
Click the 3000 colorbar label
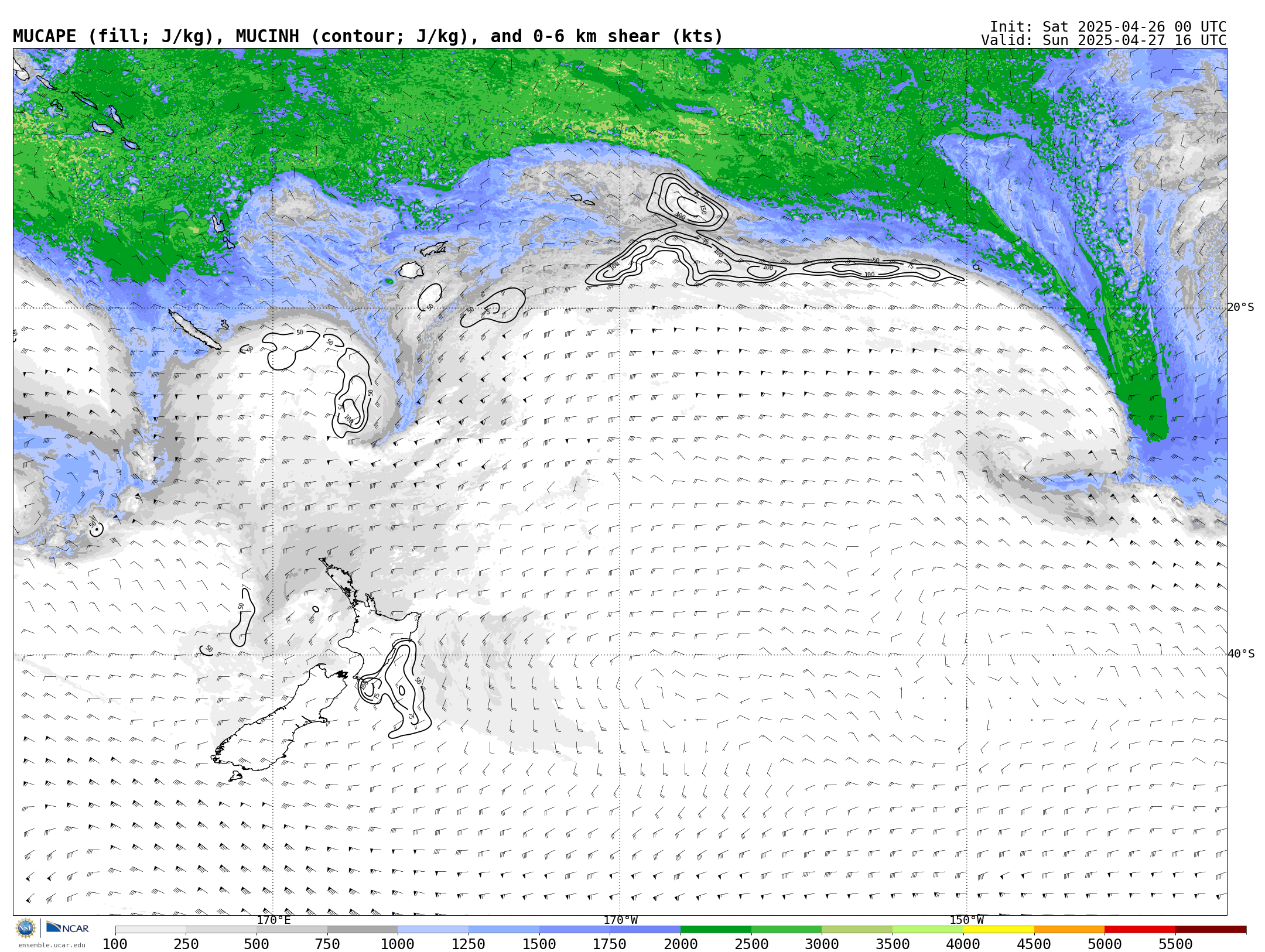click(x=822, y=944)
